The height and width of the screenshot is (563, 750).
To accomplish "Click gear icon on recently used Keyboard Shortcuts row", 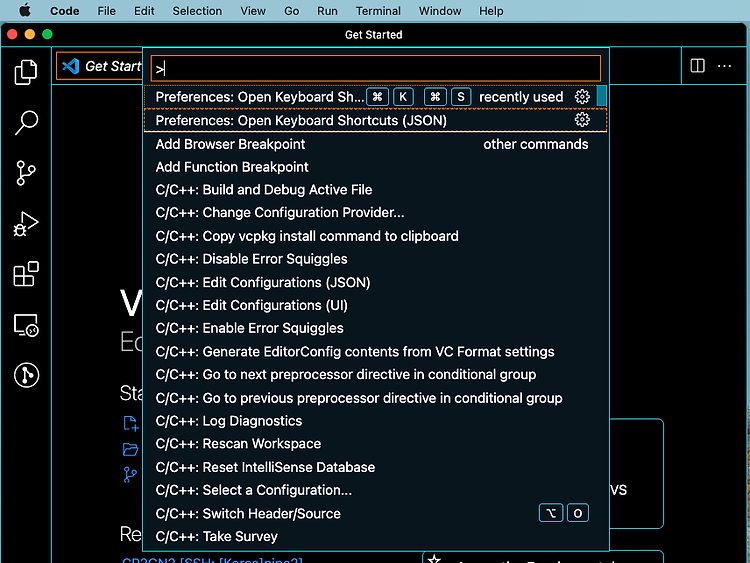I will pos(582,97).
